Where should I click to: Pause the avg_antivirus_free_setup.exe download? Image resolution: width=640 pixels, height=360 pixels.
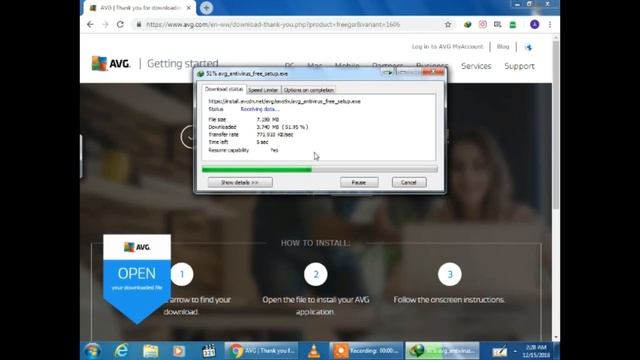tap(359, 182)
